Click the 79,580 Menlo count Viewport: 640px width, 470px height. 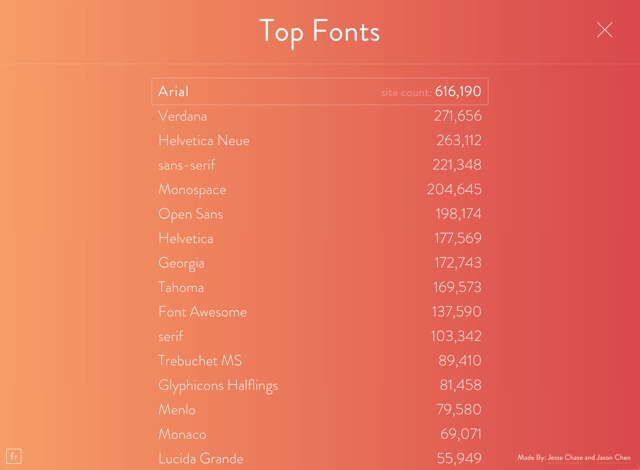pyautogui.click(x=459, y=410)
